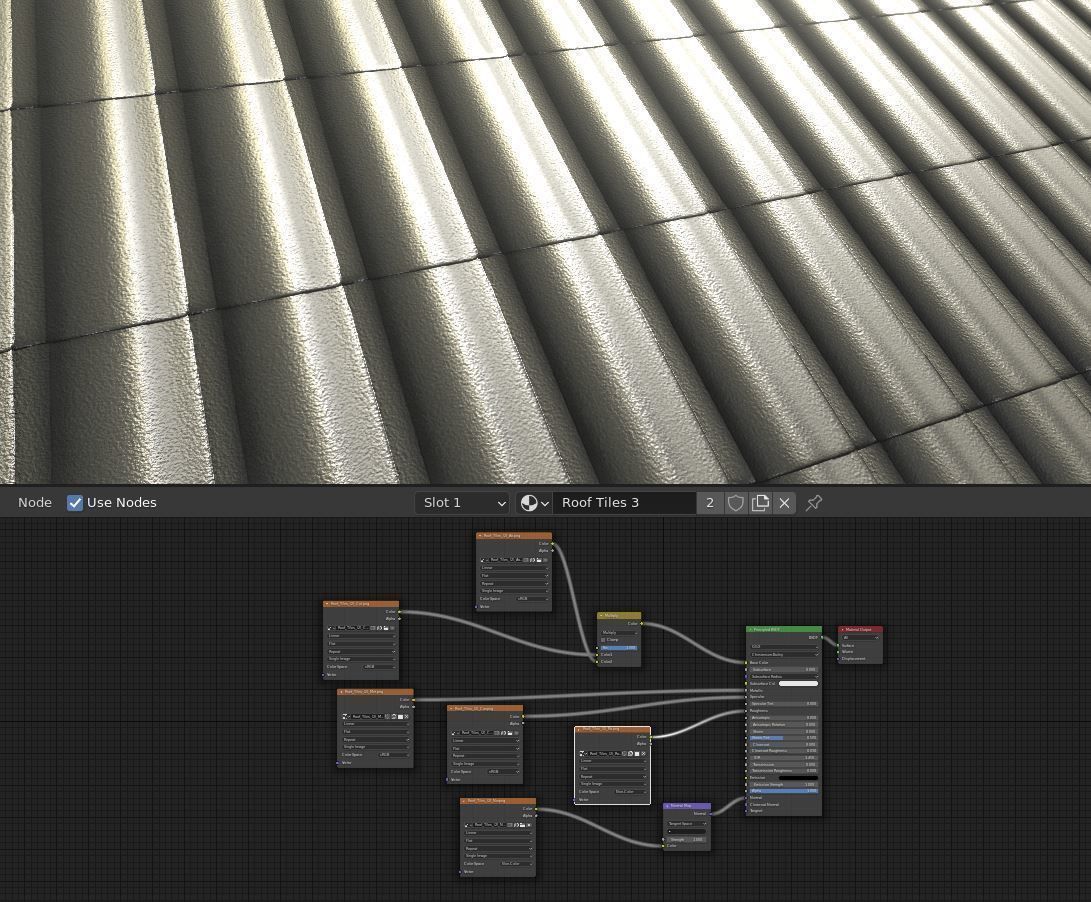
Task: Open the Single Image source dropdown in selected node
Action: pos(613,784)
